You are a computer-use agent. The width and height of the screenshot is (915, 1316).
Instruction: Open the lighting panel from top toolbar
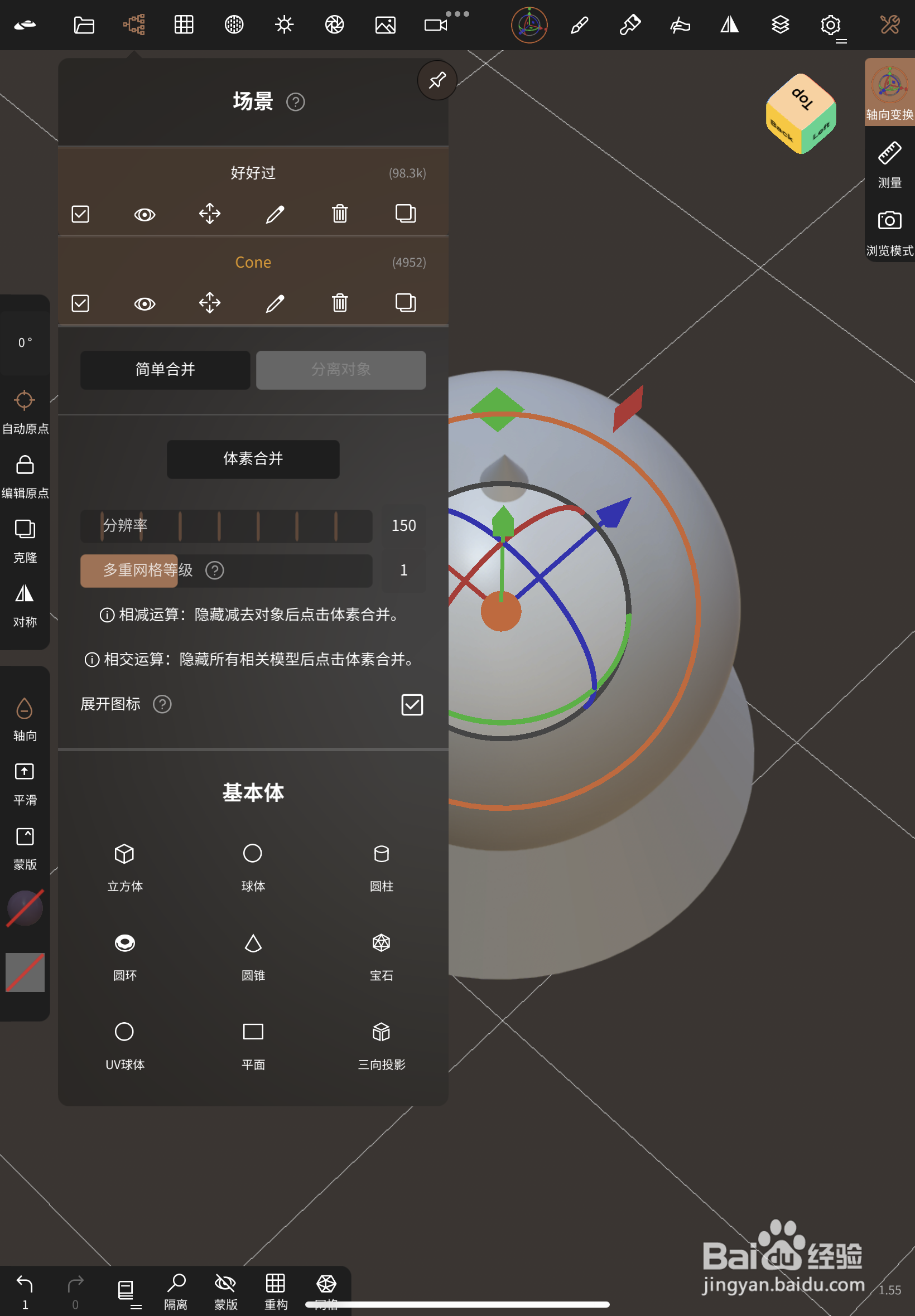tap(285, 25)
